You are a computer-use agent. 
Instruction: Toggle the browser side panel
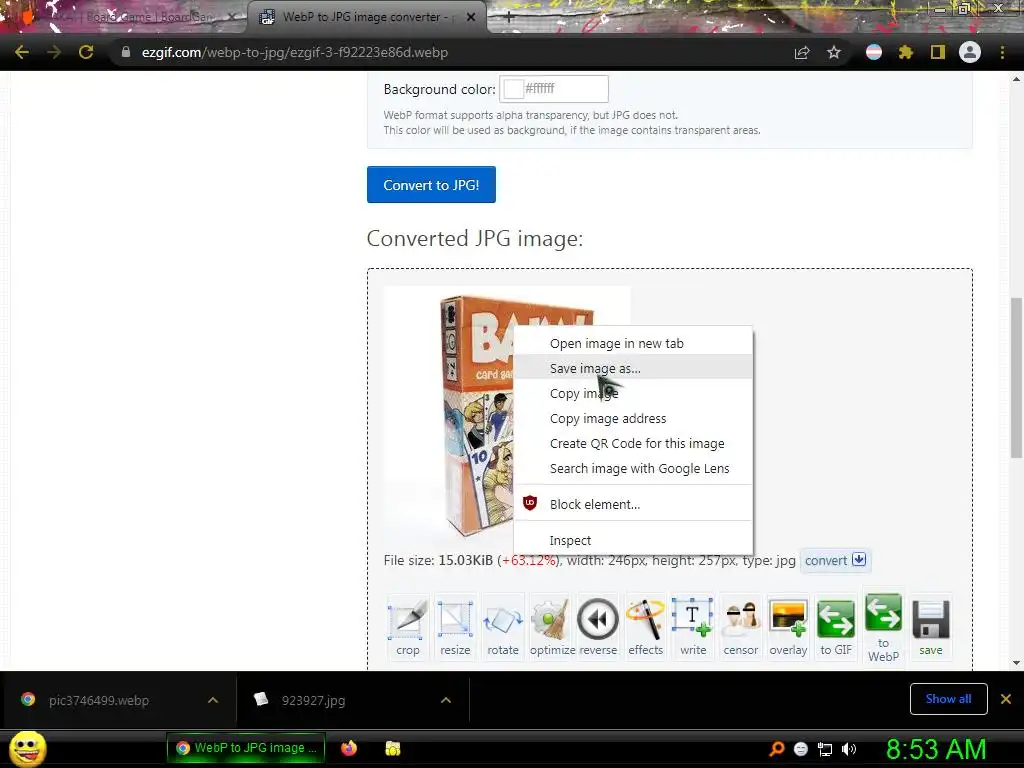938,52
